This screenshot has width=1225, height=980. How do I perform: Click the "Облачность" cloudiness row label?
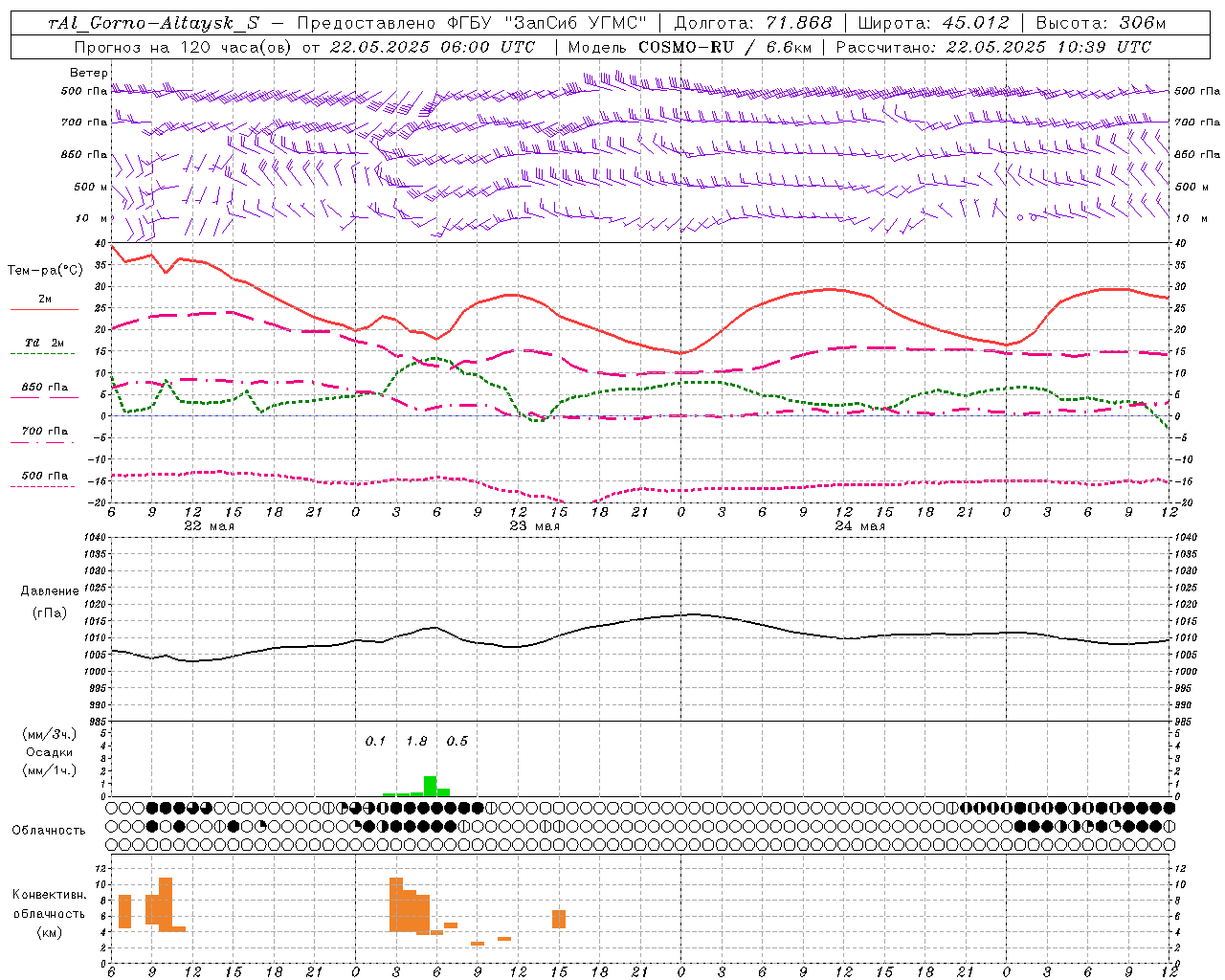[x=49, y=831]
